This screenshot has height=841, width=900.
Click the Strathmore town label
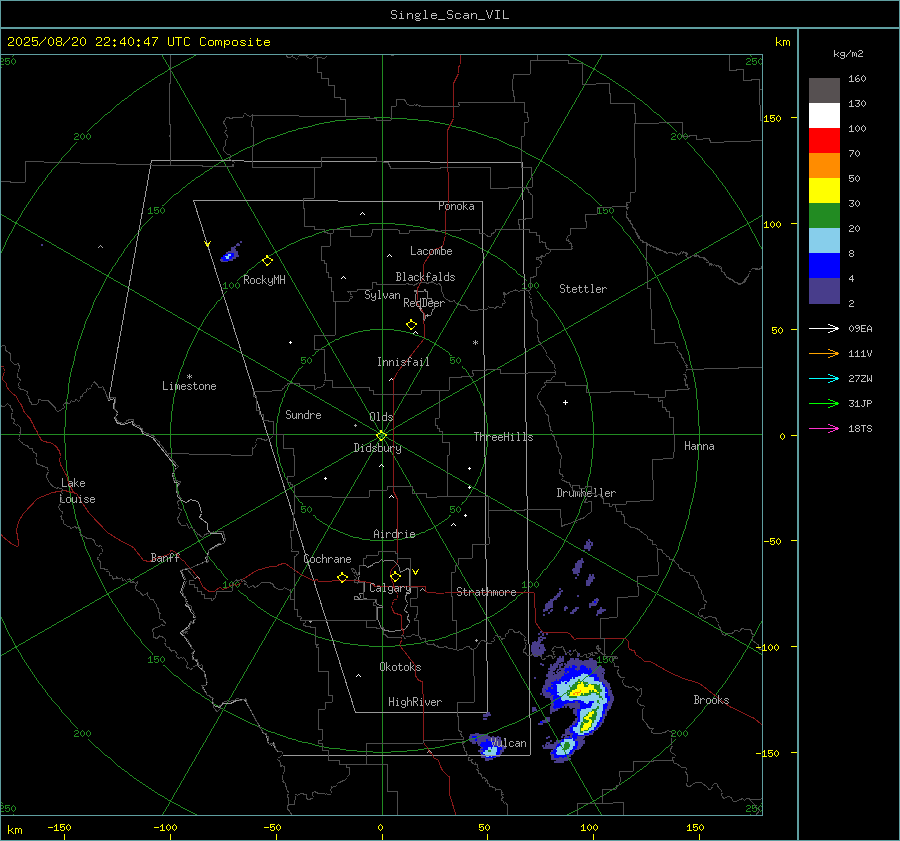coord(486,592)
